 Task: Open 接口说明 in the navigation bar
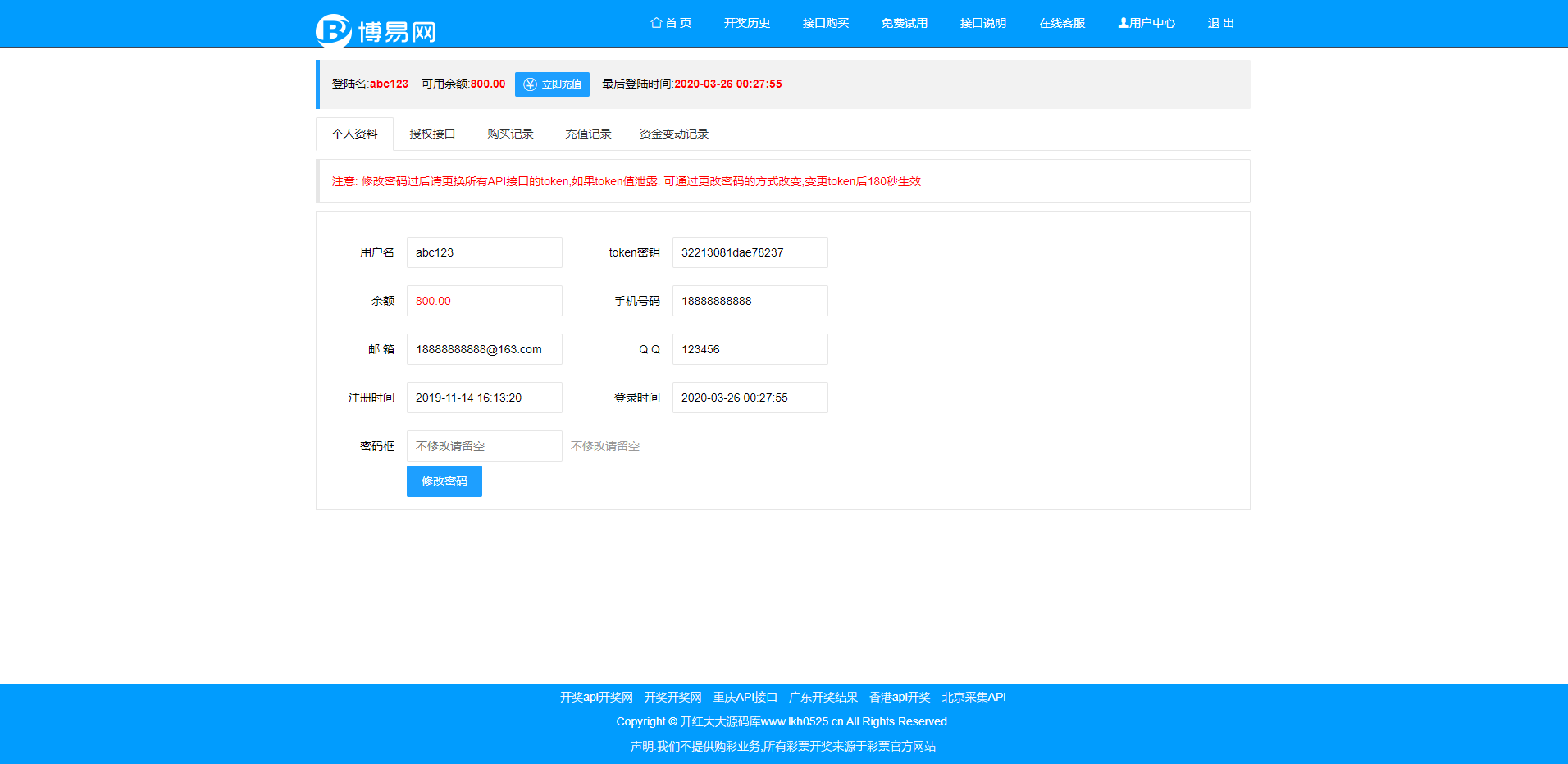pyautogui.click(x=983, y=23)
